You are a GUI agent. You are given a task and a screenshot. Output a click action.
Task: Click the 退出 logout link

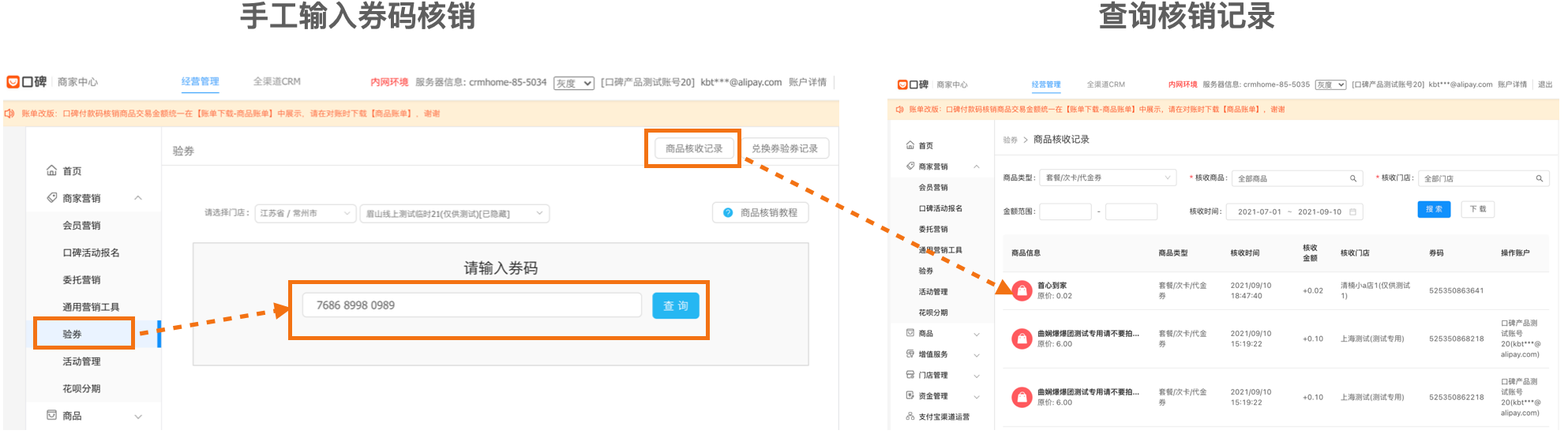click(1545, 84)
